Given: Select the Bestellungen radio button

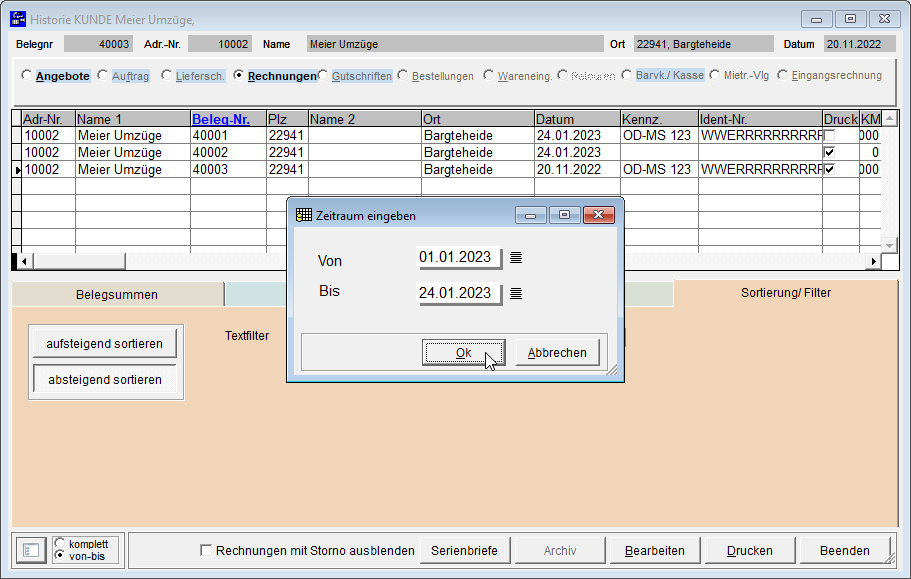Looking at the screenshot, I should pos(403,75).
